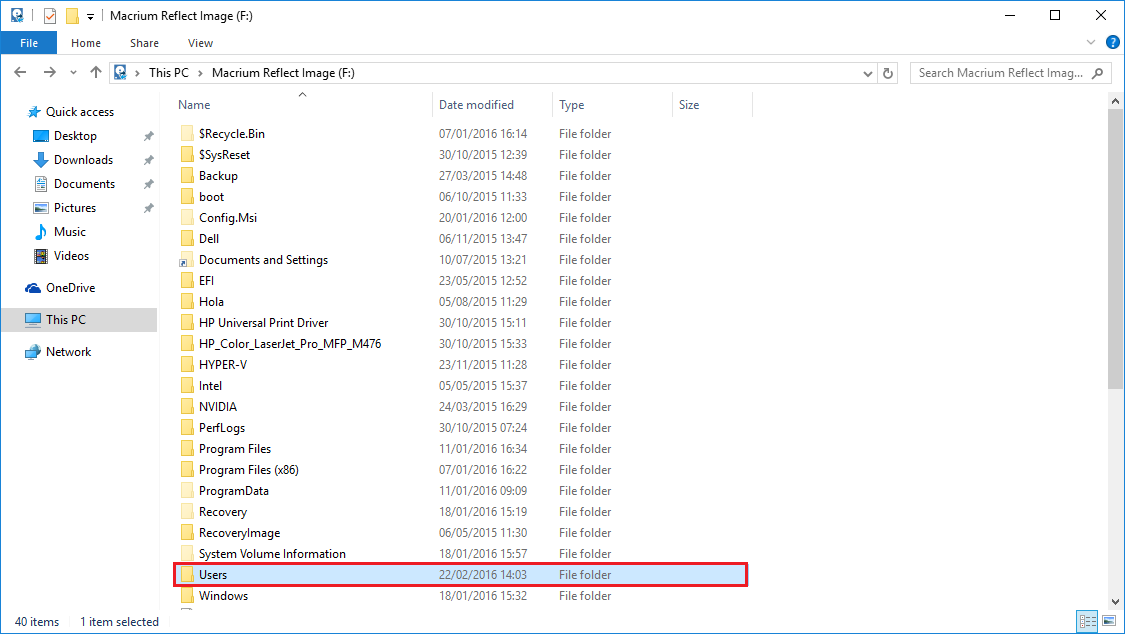Click the search magnifier icon
1125x634 pixels.
pos(1097,72)
